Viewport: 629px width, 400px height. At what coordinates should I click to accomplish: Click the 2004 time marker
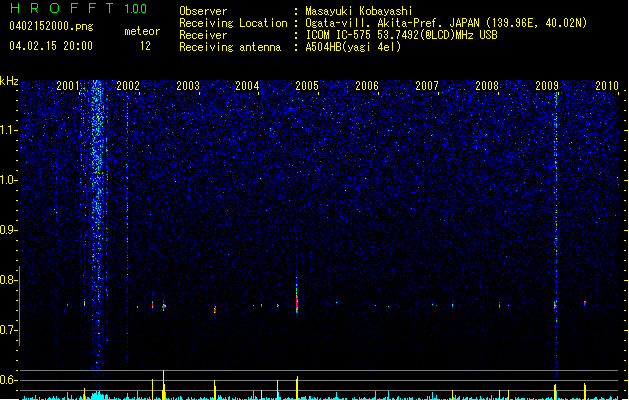coord(247,86)
